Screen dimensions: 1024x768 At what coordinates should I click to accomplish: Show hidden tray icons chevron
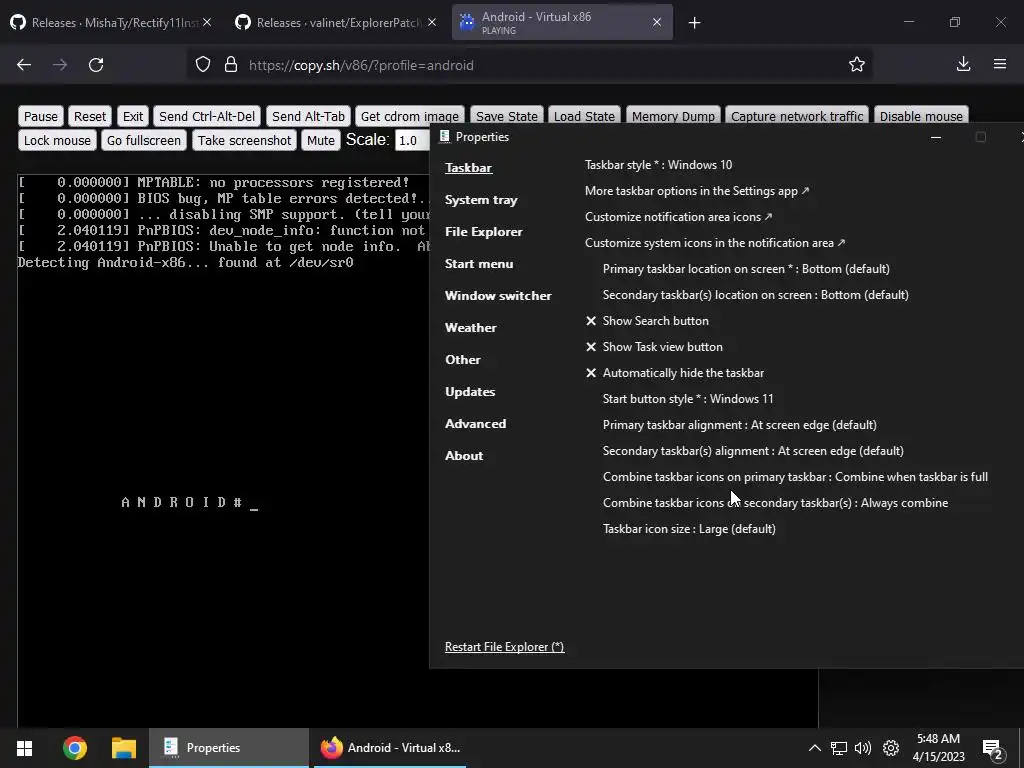tap(814, 748)
